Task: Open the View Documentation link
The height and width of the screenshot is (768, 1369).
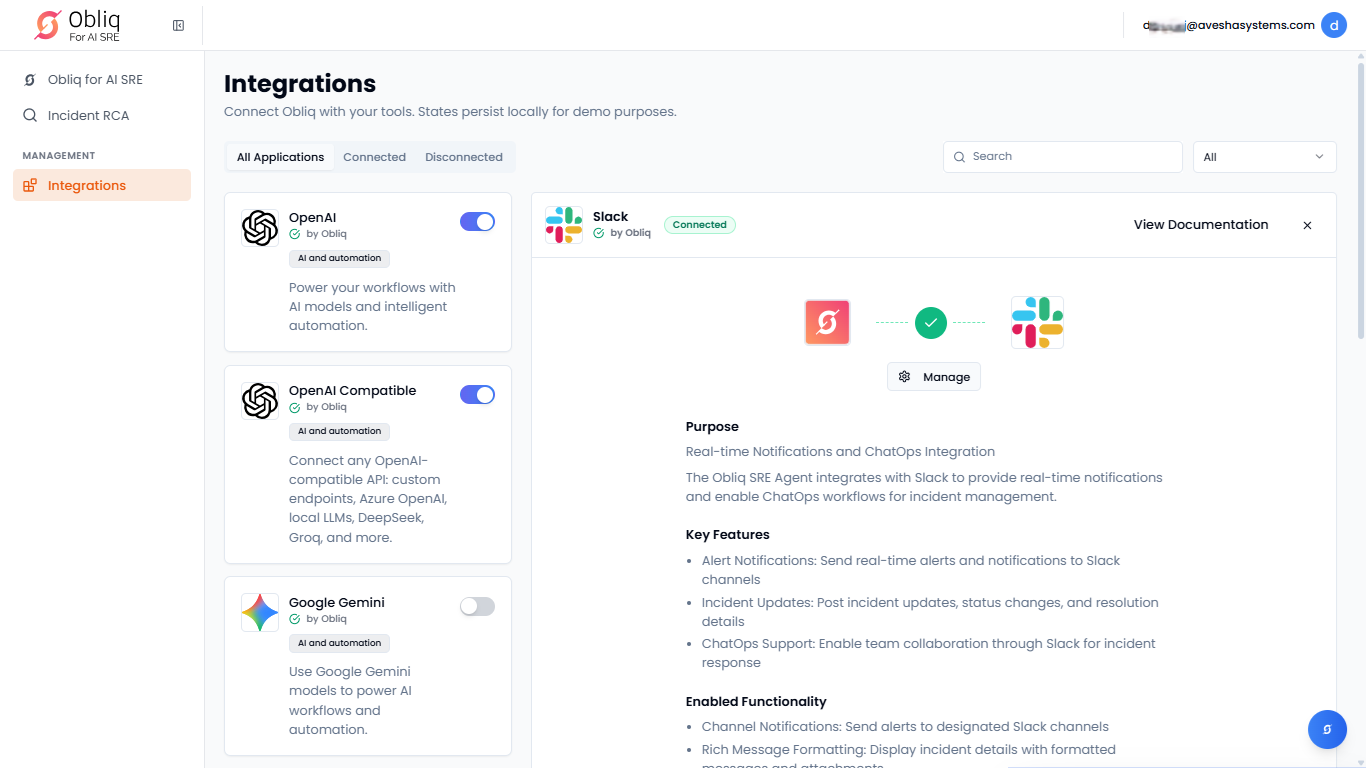Action: pos(1200,225)
